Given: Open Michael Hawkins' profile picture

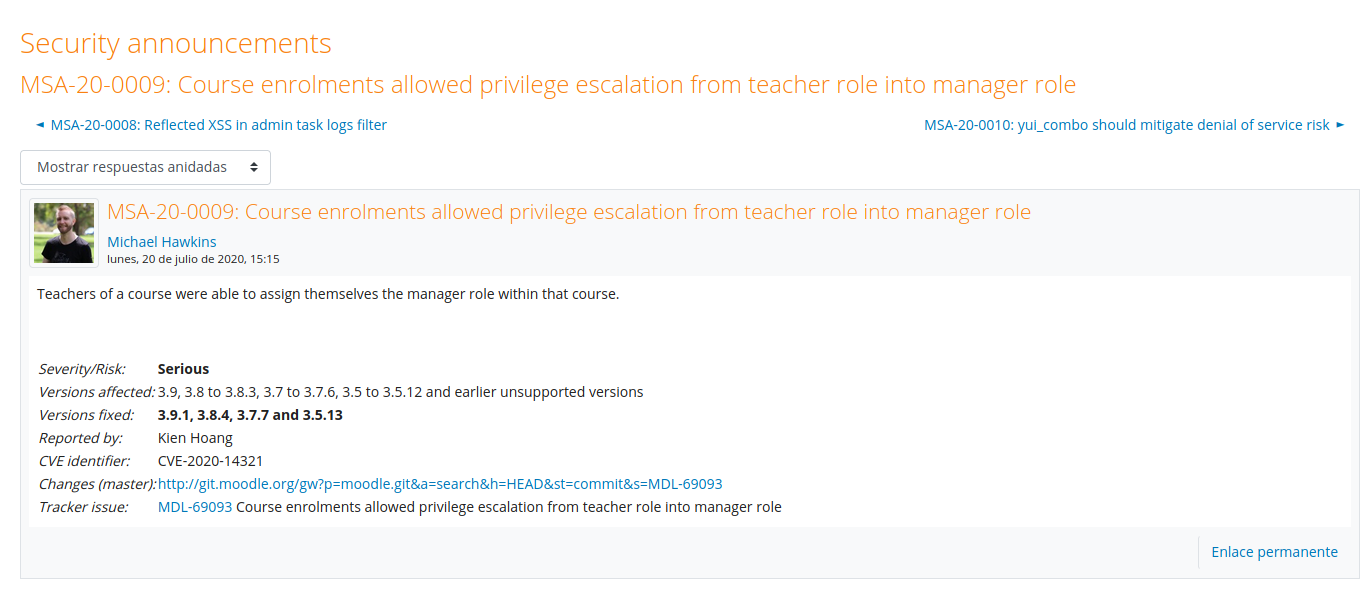Looking at the screenshot, I should 64,233.
